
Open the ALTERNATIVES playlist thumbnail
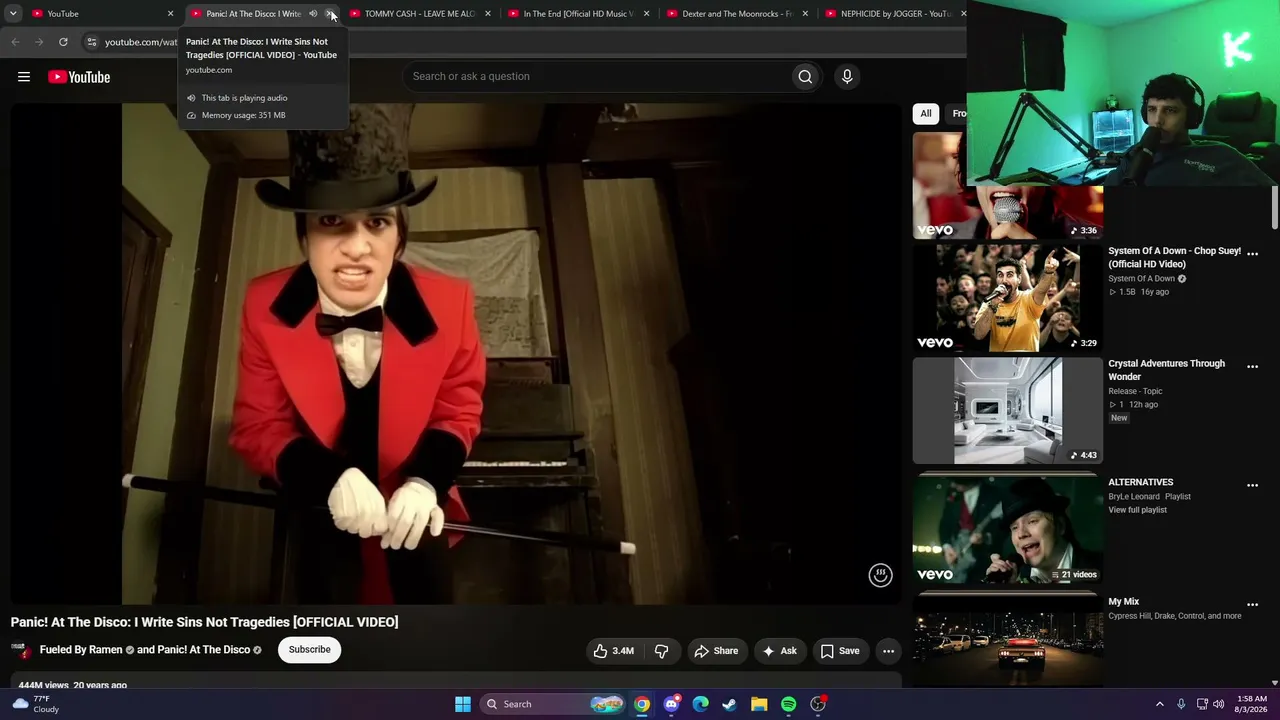point(1008,530)
